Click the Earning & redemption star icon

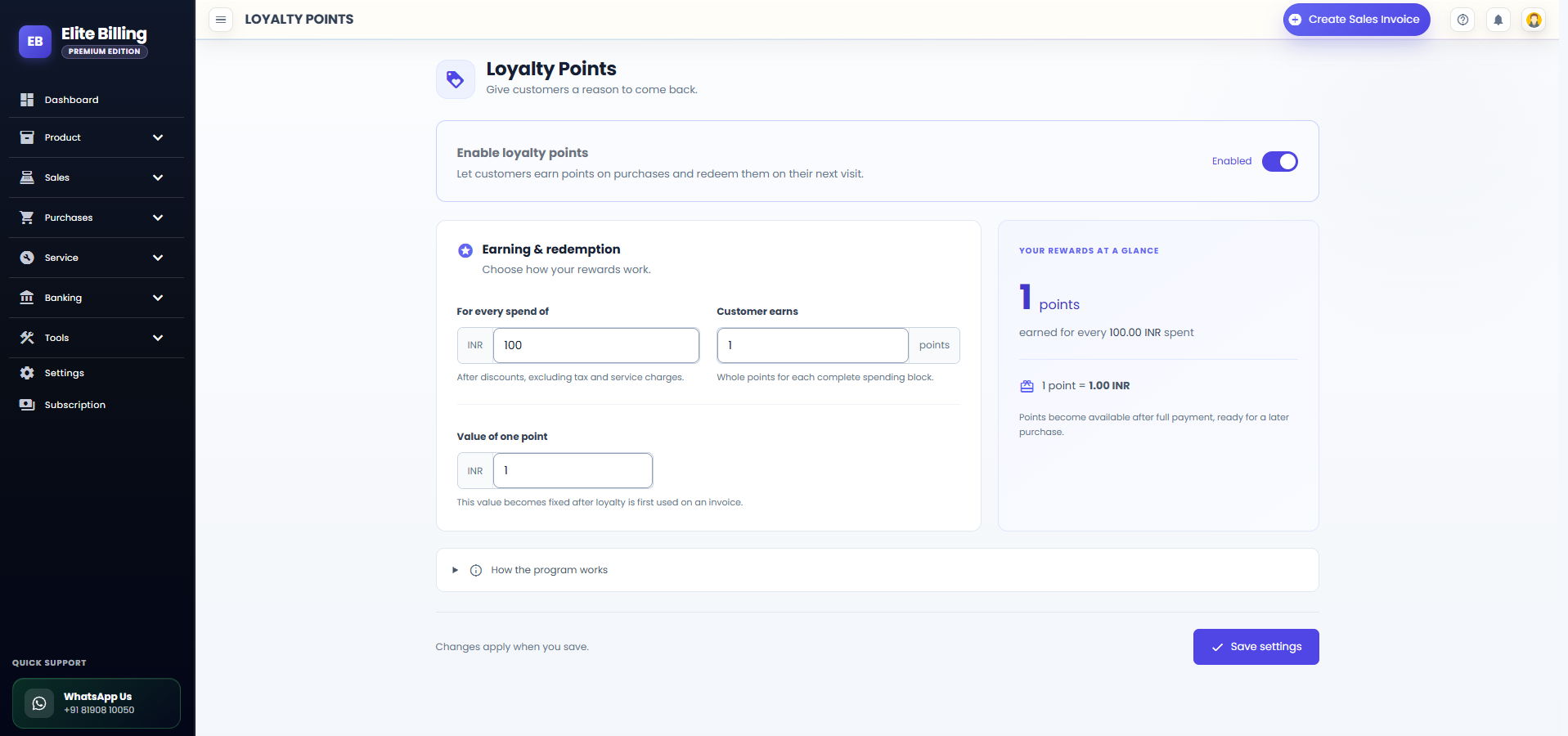(465, 250)
